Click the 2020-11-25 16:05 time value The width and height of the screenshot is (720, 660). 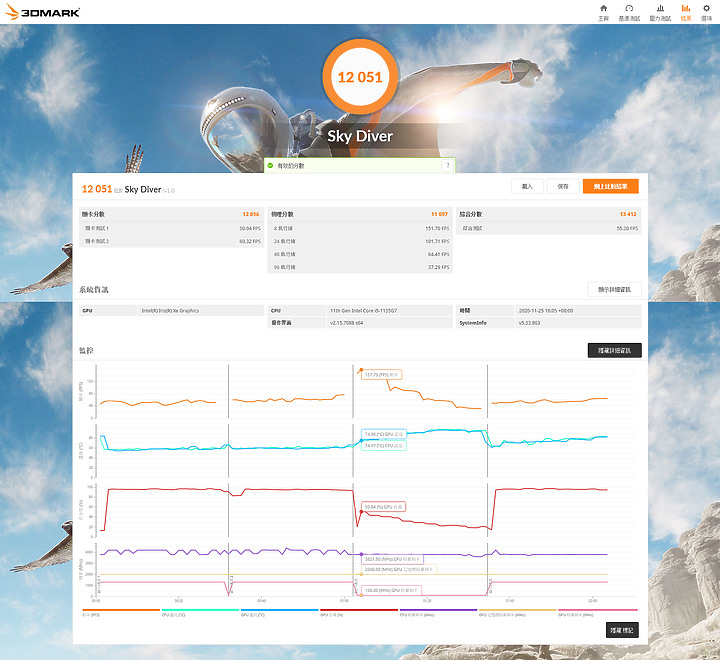546,310
